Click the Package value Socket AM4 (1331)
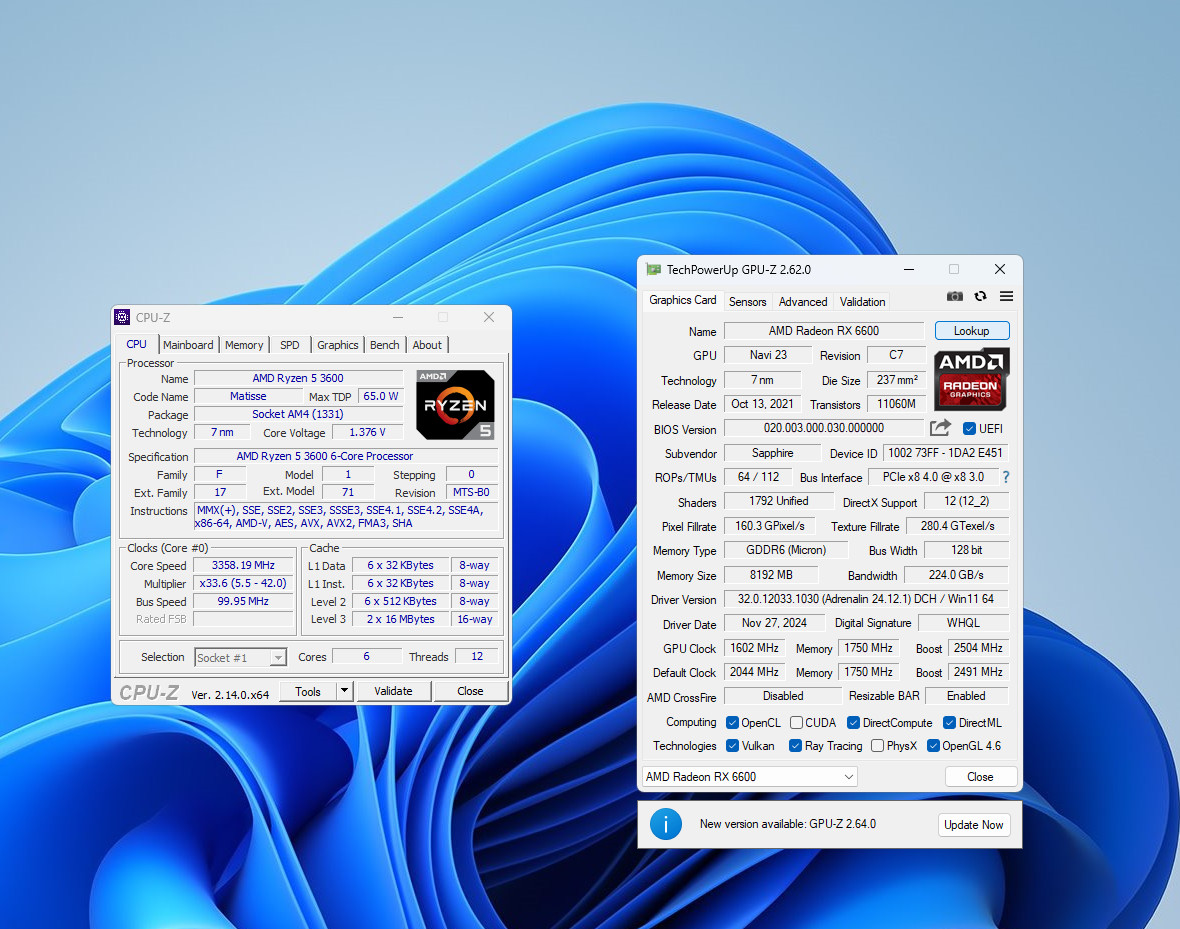Screen dimensions: 1180x929 (x=298, y=415)
